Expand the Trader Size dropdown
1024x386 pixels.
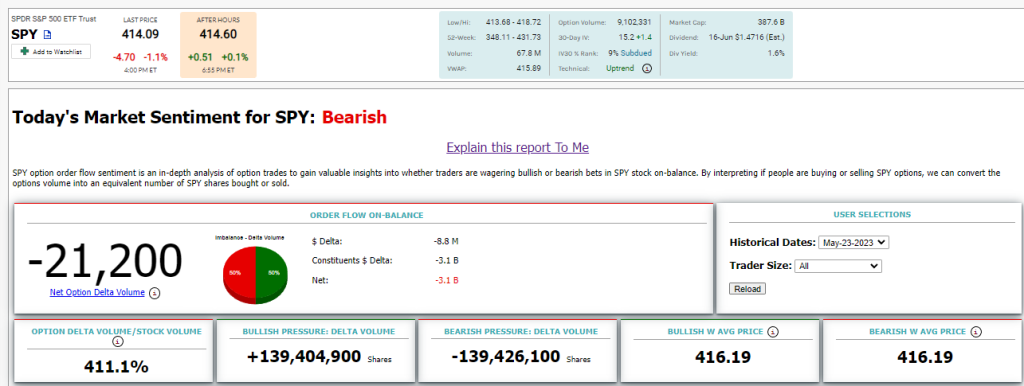pyautogui.click(x=838, y=266)
